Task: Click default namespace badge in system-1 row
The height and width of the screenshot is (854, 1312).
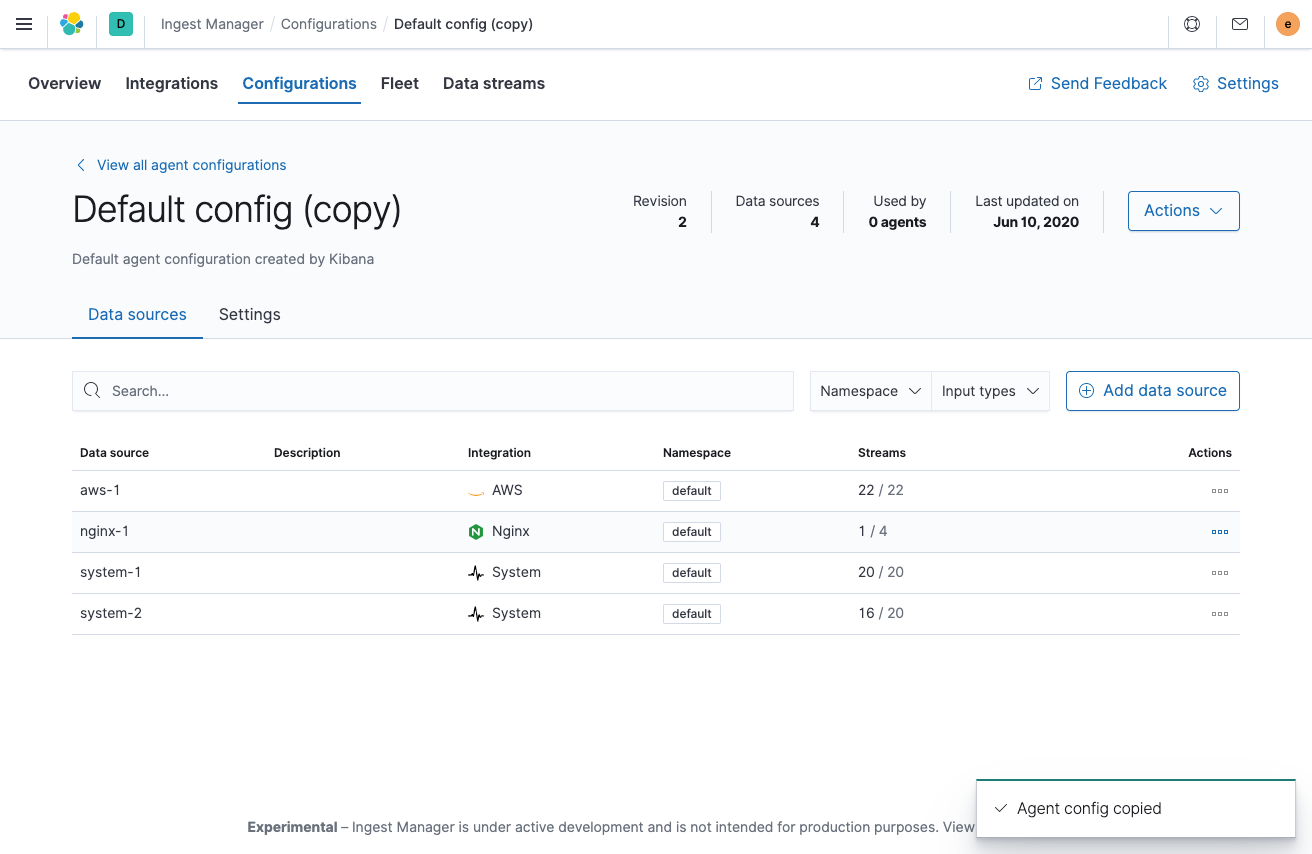Action: (x=691, y=573)
